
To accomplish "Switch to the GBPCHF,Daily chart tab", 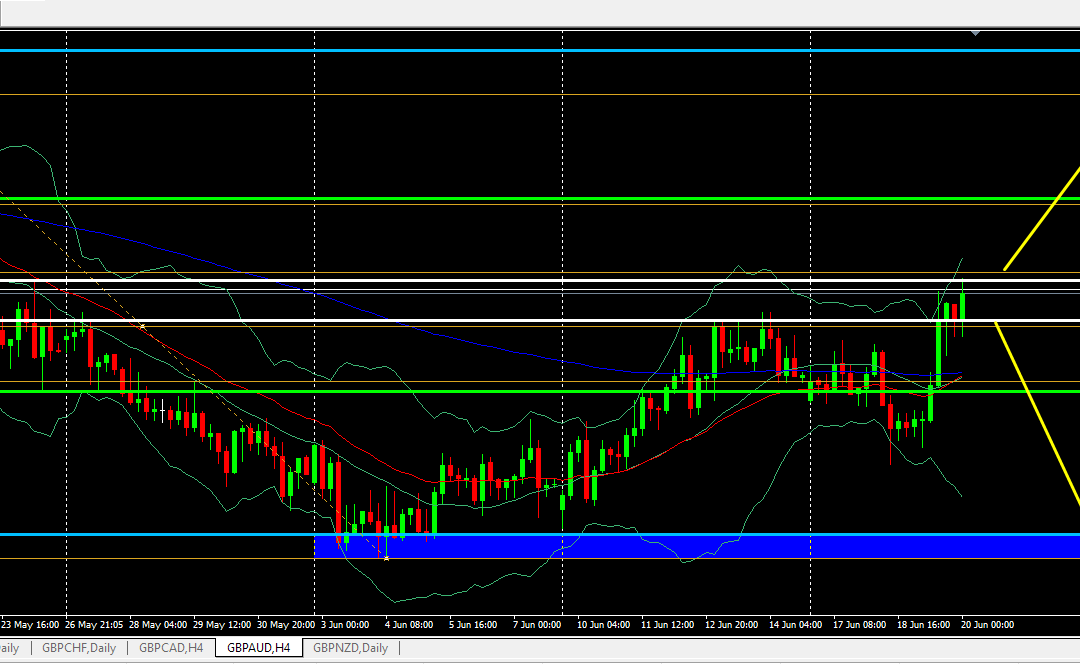I will click(78, 648).
